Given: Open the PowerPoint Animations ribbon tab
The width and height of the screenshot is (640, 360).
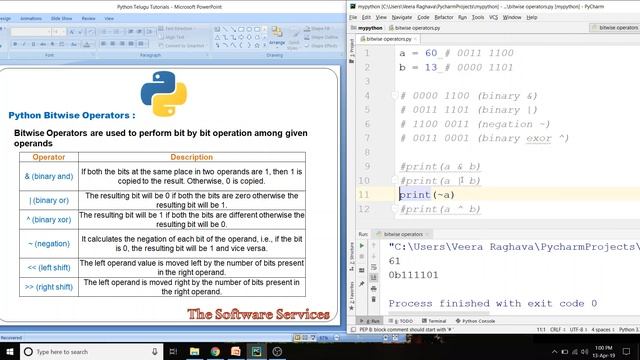Looking at the screenshot, I should [x=31, y=19].
